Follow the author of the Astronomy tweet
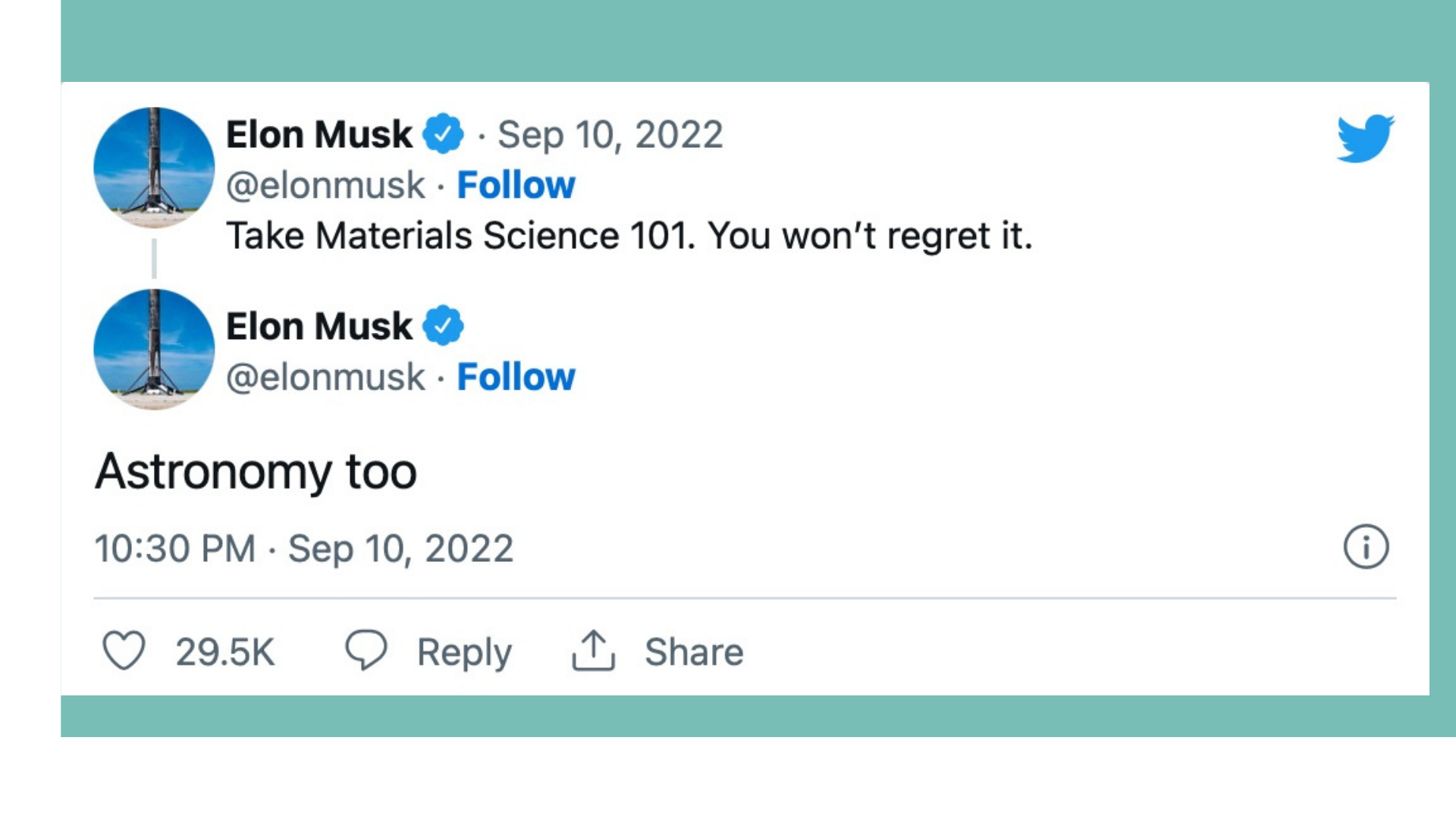 click(x=516, y=377)
